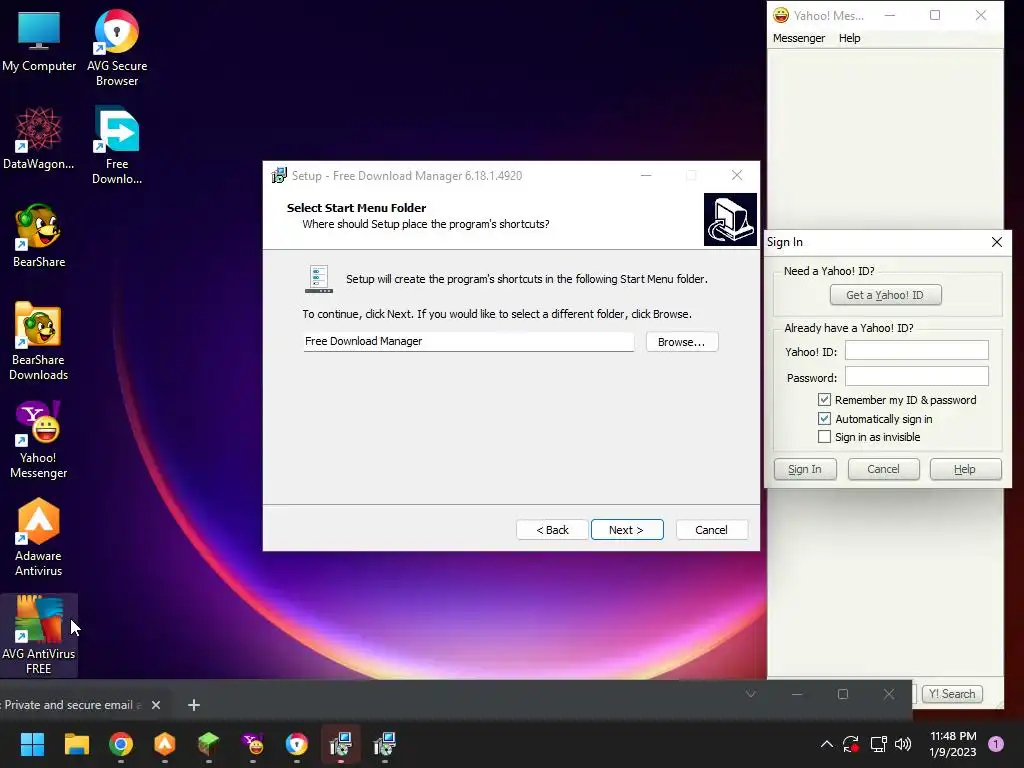Viewport: 1024px width, 768px height.
Task: Click the Sign In button
Action: click(805, 469)
